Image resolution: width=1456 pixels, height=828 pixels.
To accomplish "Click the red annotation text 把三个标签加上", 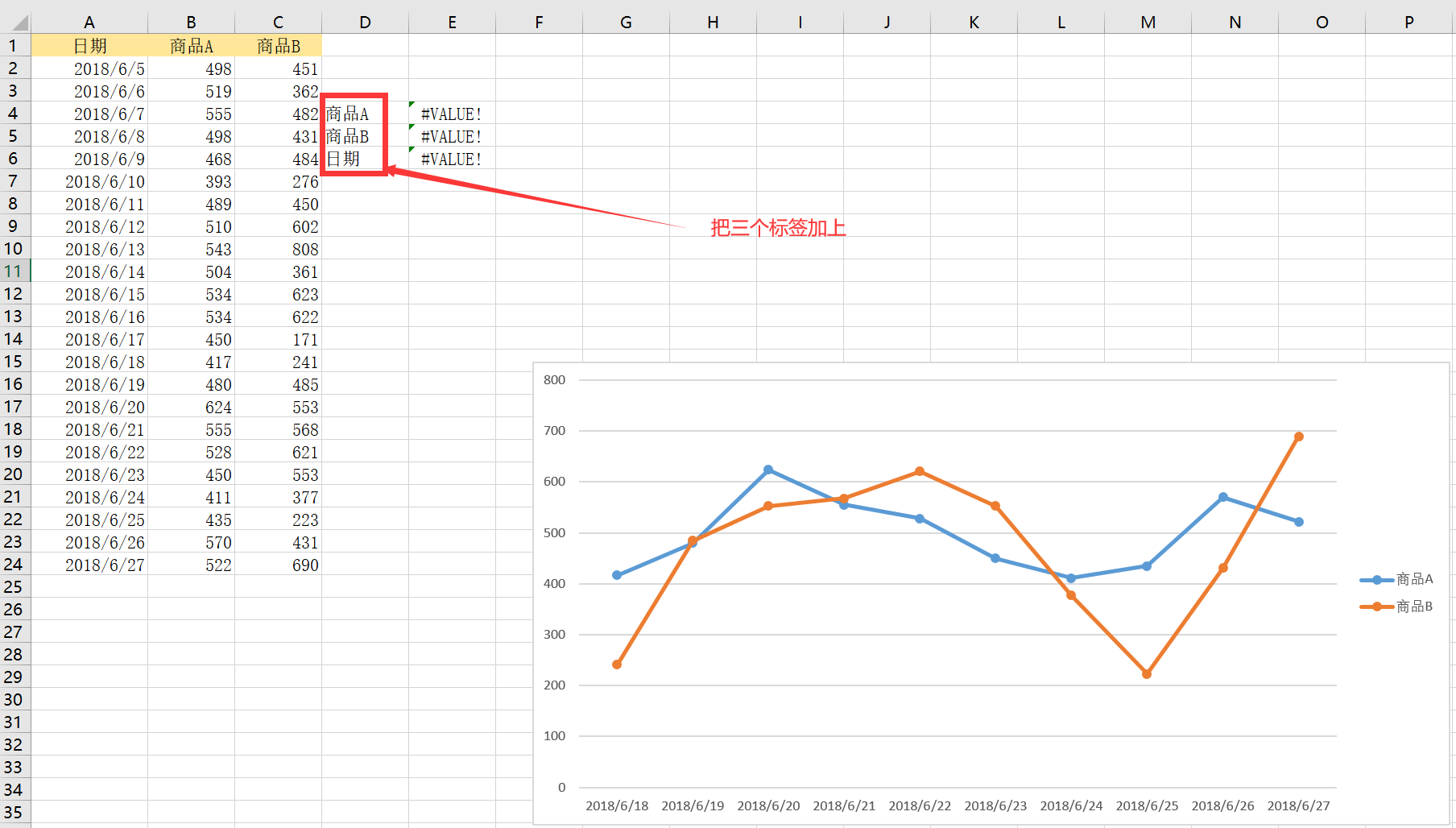I will 778,228.
